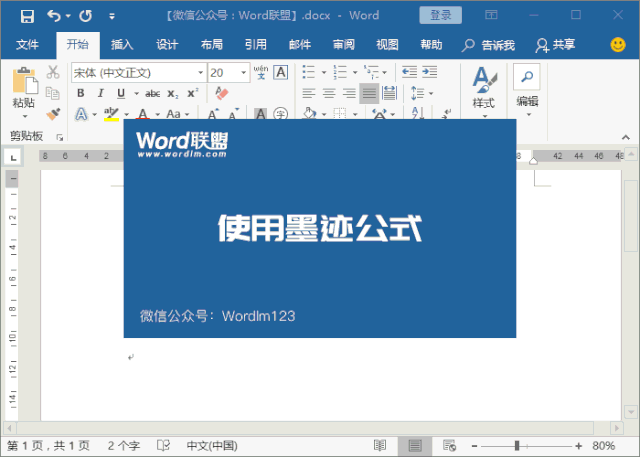Switch to the 帮助 tab

tap(431, 44)
